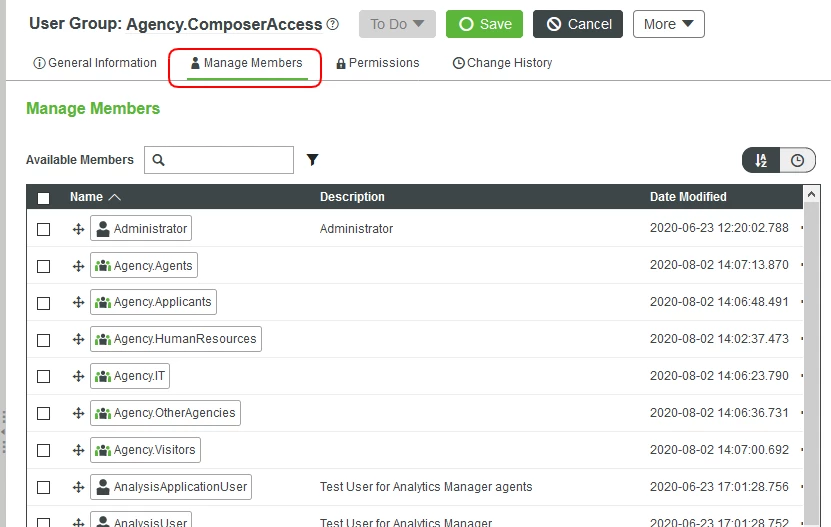Toggle the select-all header checkbox

coord(43,198)
